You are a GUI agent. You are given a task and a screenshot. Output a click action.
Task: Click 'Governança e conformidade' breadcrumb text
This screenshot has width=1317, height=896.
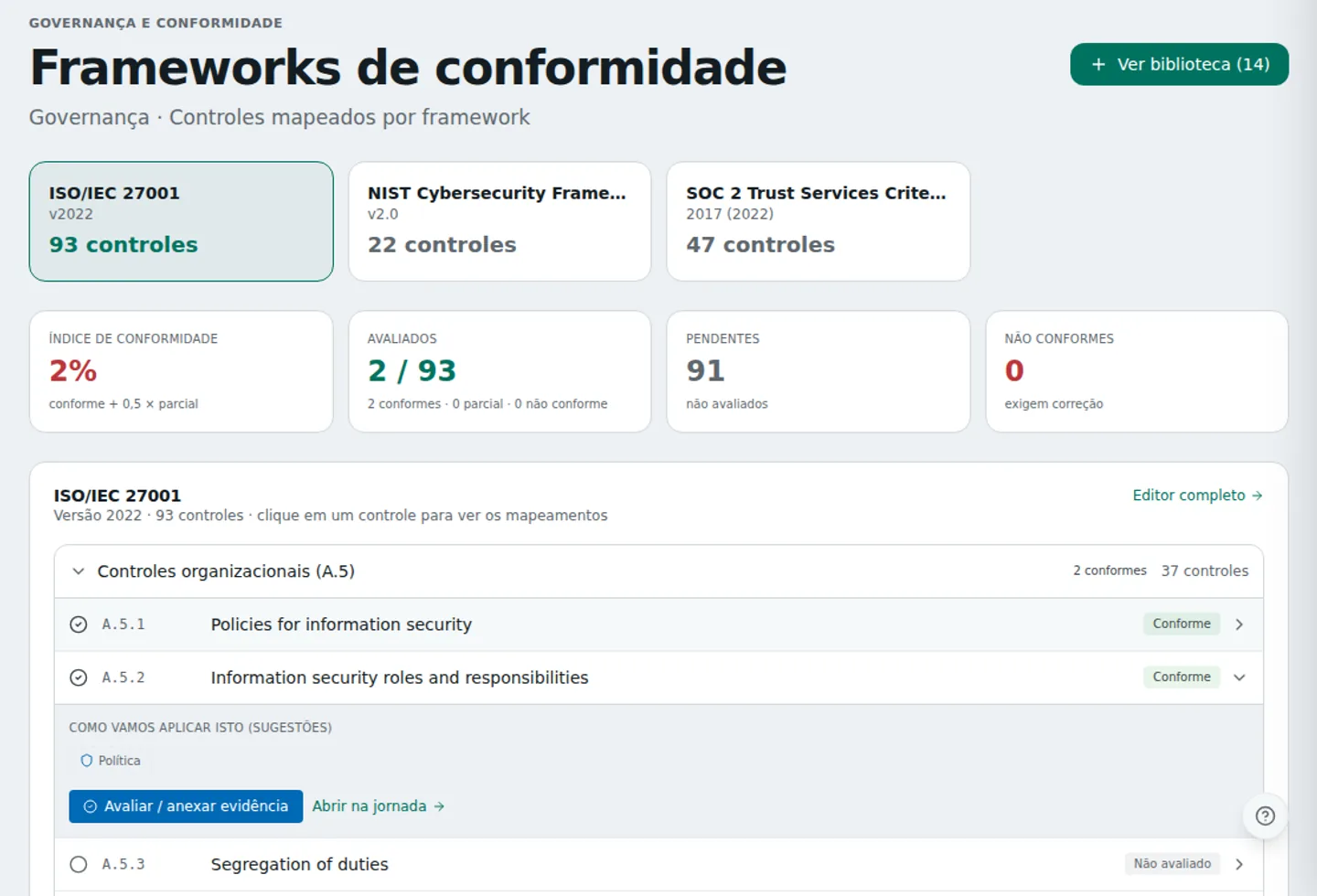click(155, 23)
